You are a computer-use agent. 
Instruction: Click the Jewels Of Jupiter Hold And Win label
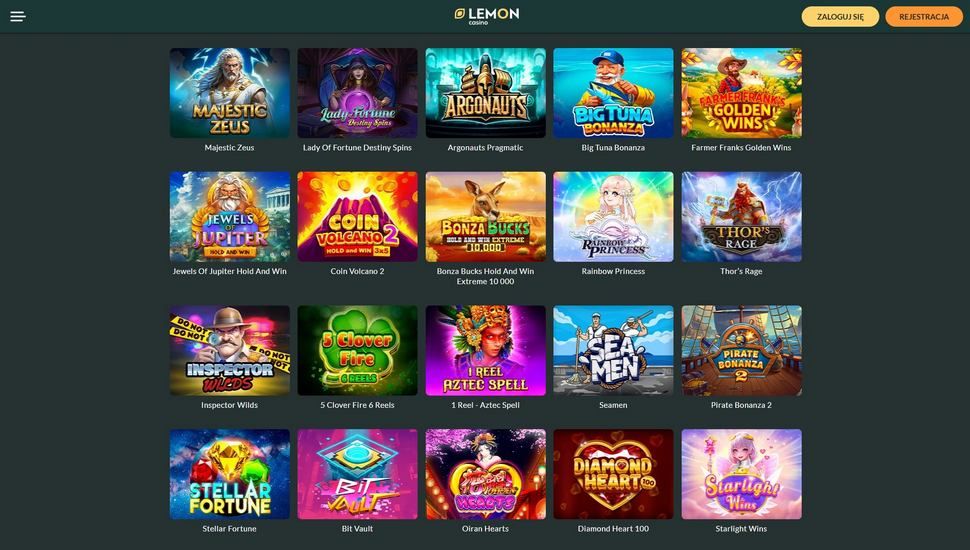pos(230,272)
